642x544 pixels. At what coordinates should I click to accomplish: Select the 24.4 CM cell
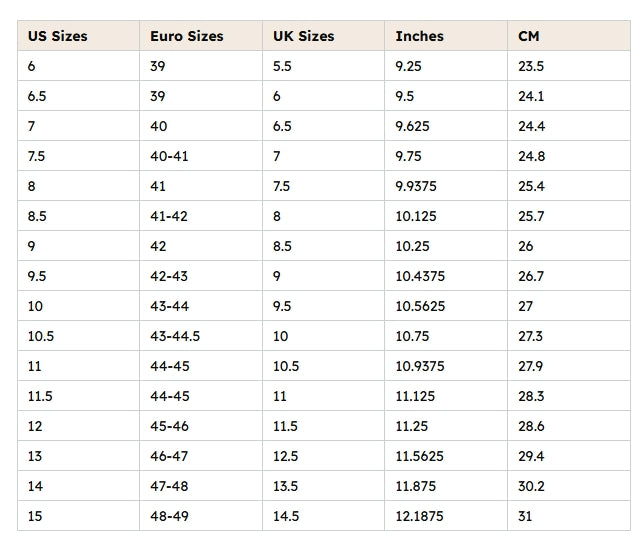pos(569,126)
